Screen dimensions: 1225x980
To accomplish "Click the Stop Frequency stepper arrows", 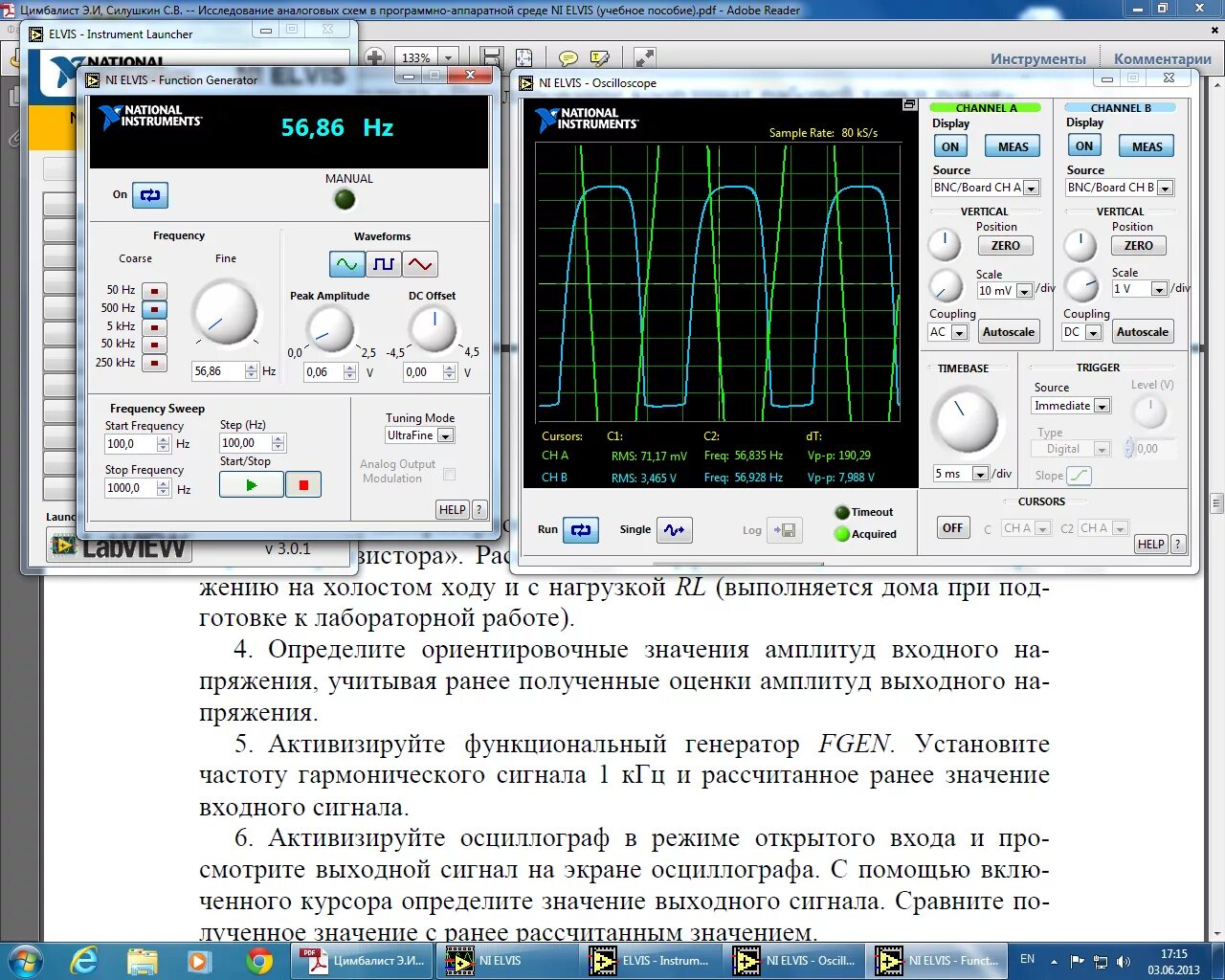I will coord(163,488).
